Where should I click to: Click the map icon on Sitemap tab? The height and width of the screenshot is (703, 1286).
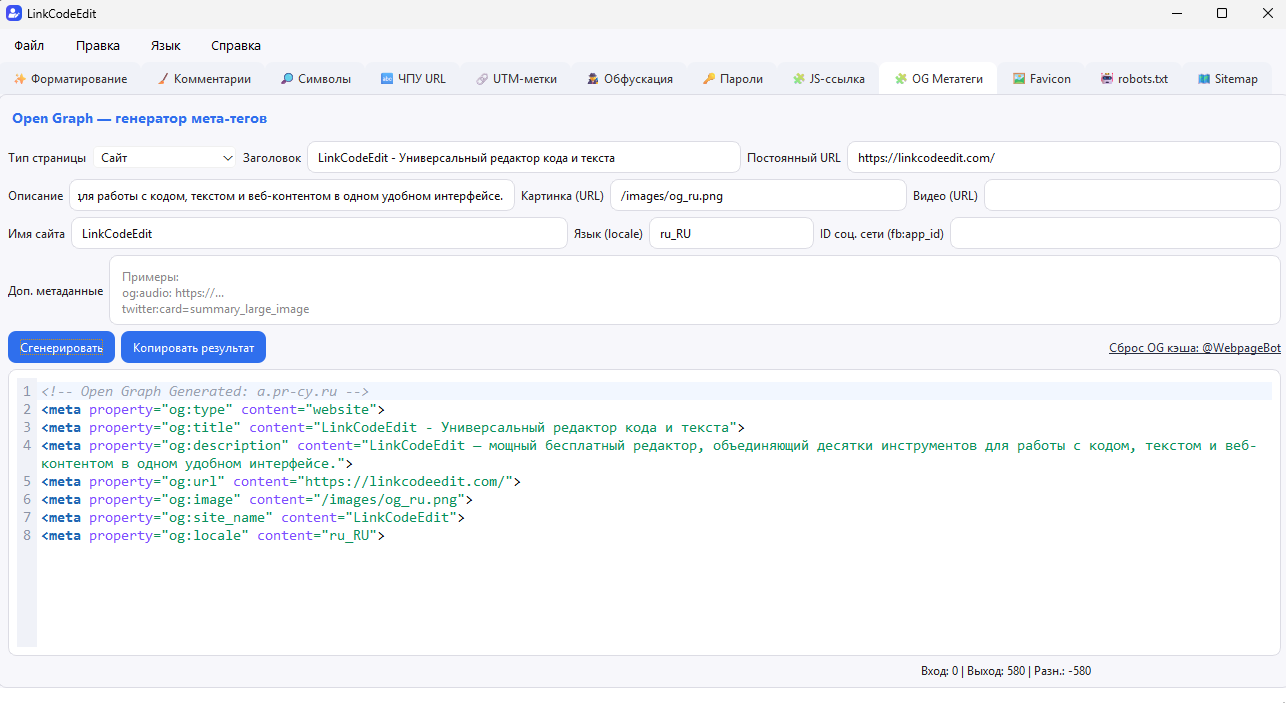(1204, 79)
